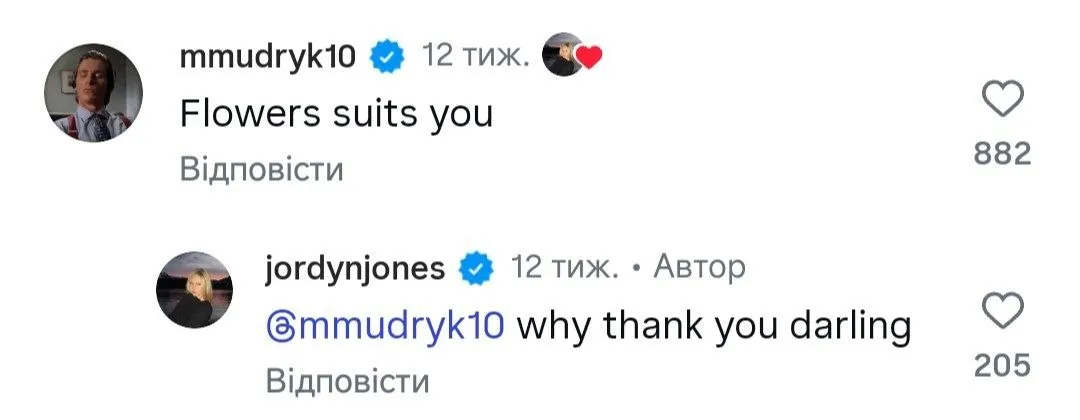
Task: View the 205 likes count
Action: coord(1002,365)
